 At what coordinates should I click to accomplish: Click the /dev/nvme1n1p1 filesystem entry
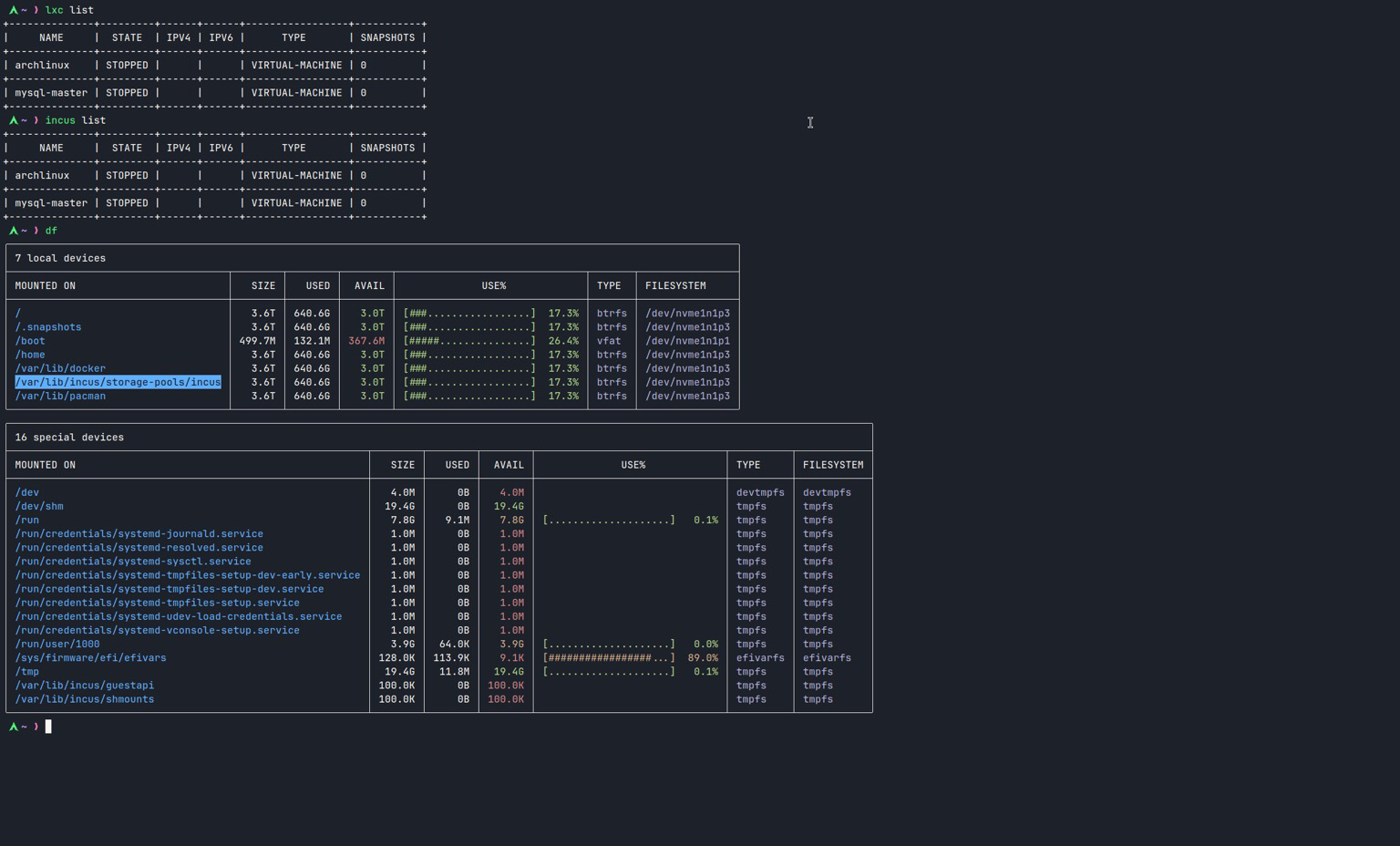pyautogui.click(x=687, y=341)
